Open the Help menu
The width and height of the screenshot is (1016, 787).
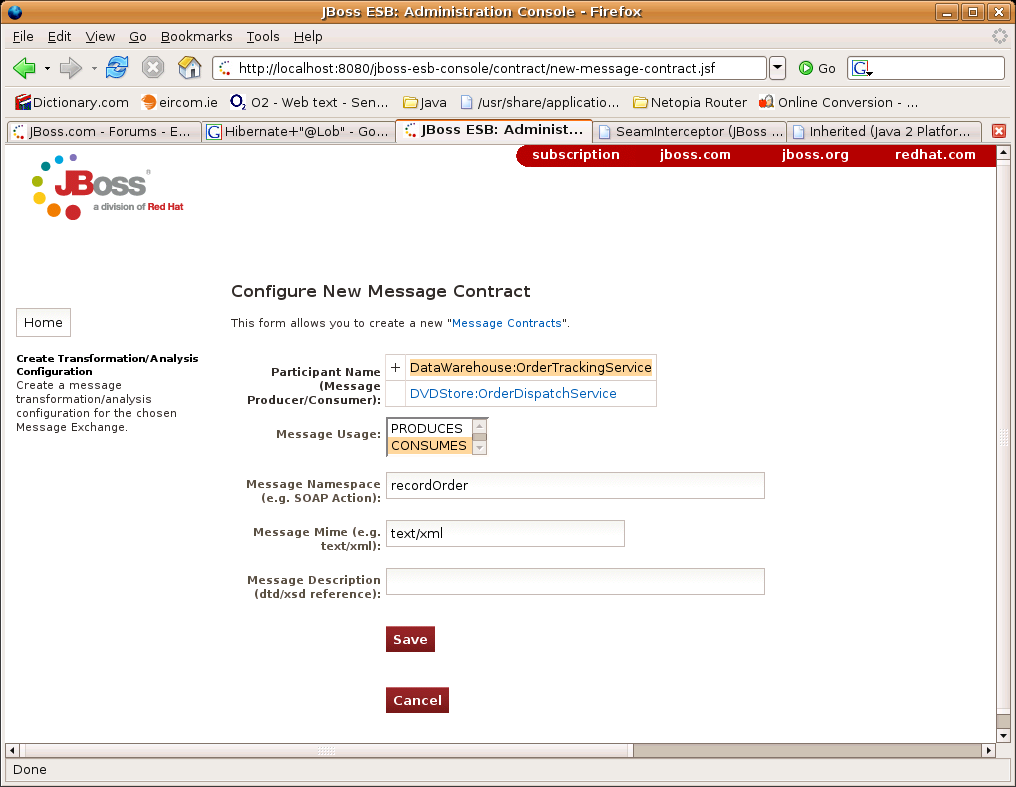click(x=308, y=36)
